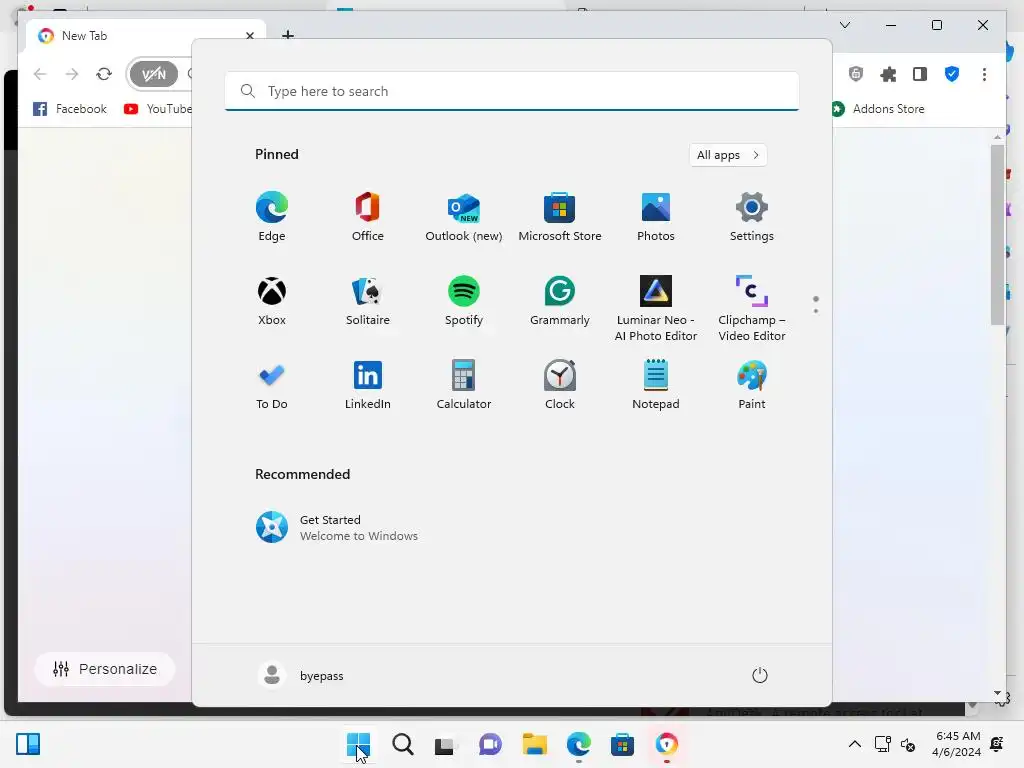Open the YouTube bookmark in browser

pos(157,109)
